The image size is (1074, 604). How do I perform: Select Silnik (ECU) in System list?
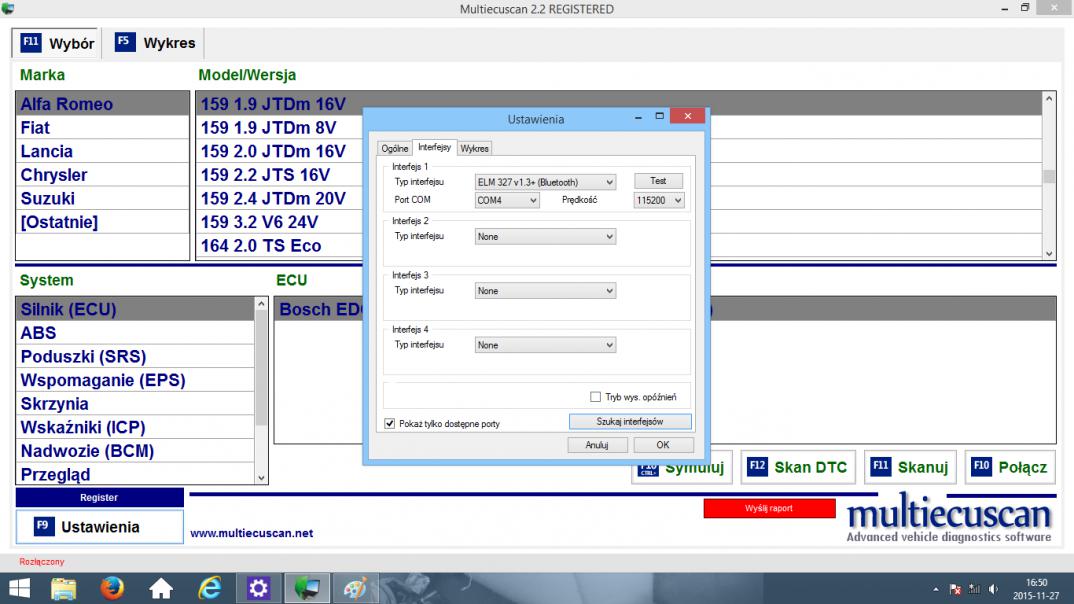[x=136, y=310]
